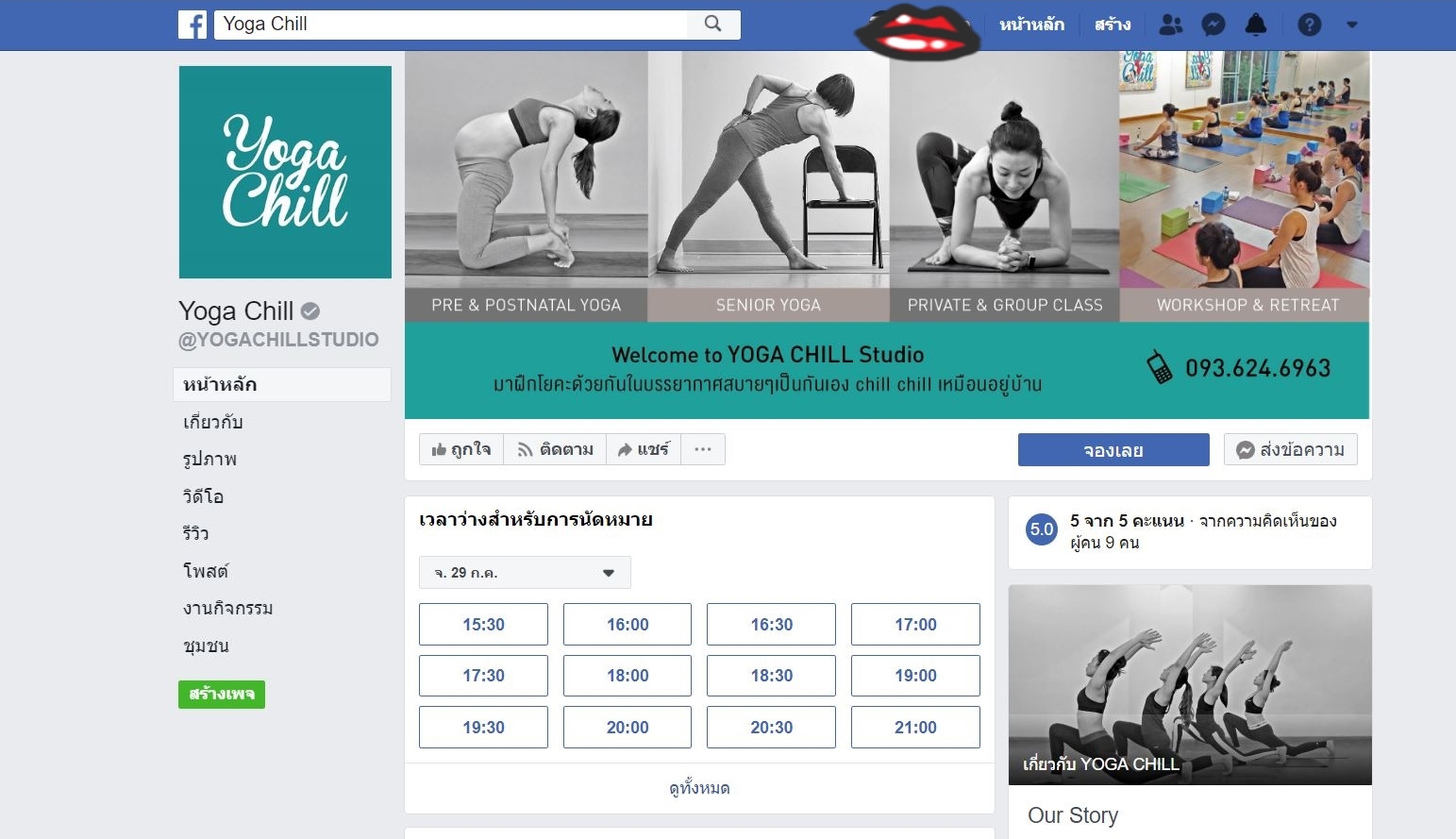This screenshot has height=839, width=1456.
Task: Open the รูปภาพ tab in sidebar
Action: coord(209,459)
